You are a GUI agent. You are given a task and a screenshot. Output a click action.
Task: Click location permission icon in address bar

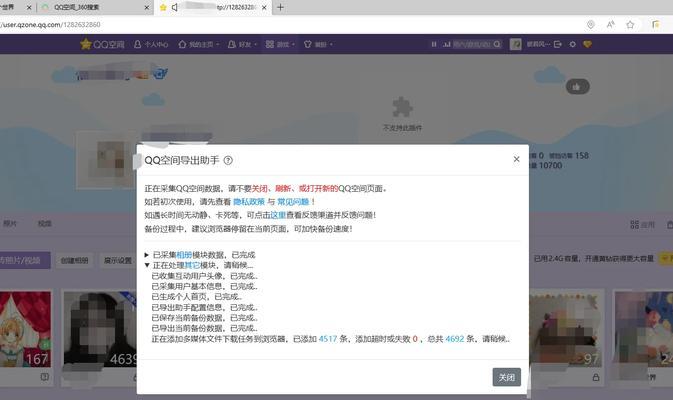(591, 24)
